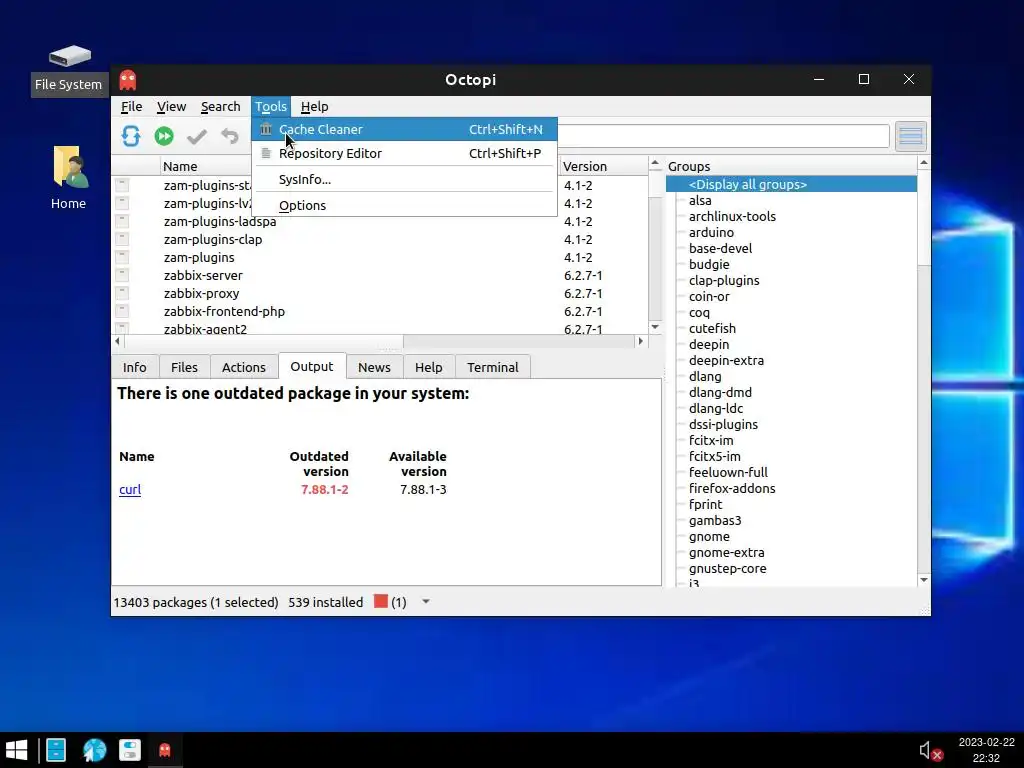Click the status icon for zam-plugins-ladspa
The image size is (1024, 768).
(122, 221)
